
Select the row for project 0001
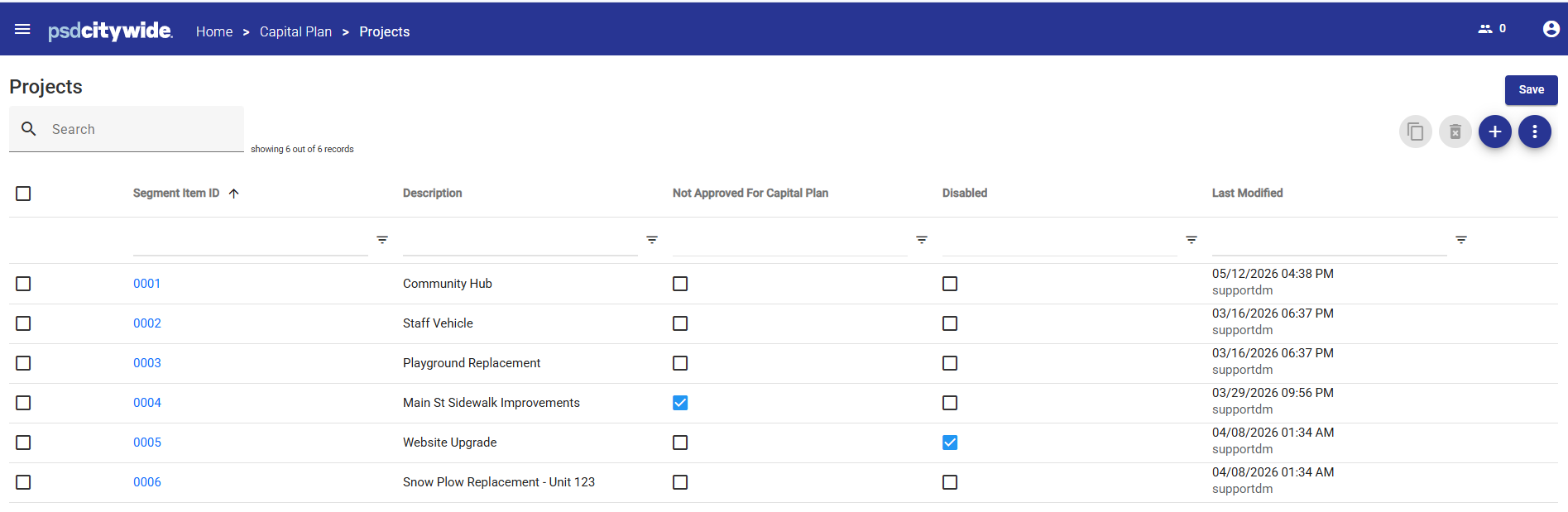(x=23, y=284)
